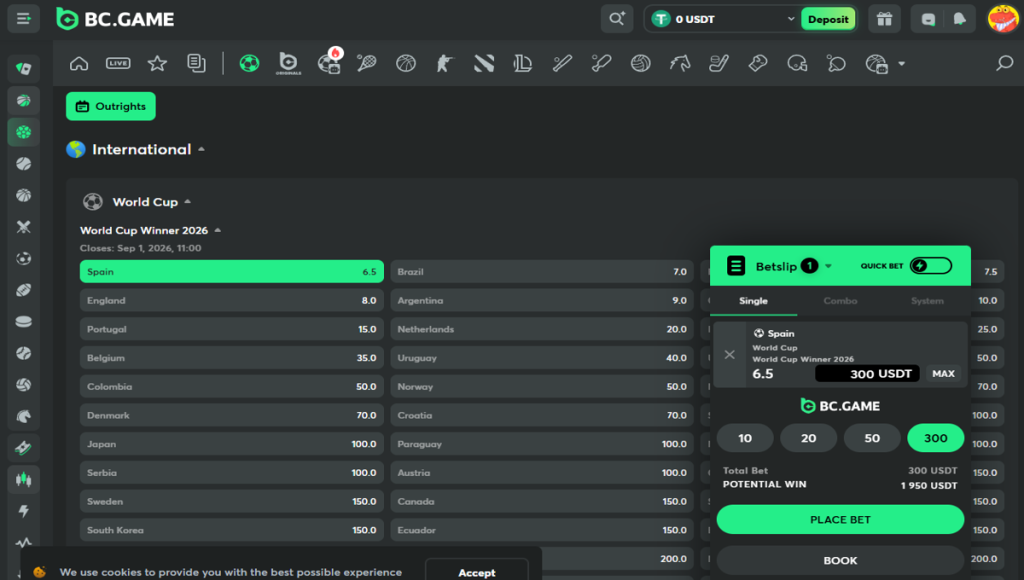
Task: Open the favorites star icon
Action: click(157, 63)
